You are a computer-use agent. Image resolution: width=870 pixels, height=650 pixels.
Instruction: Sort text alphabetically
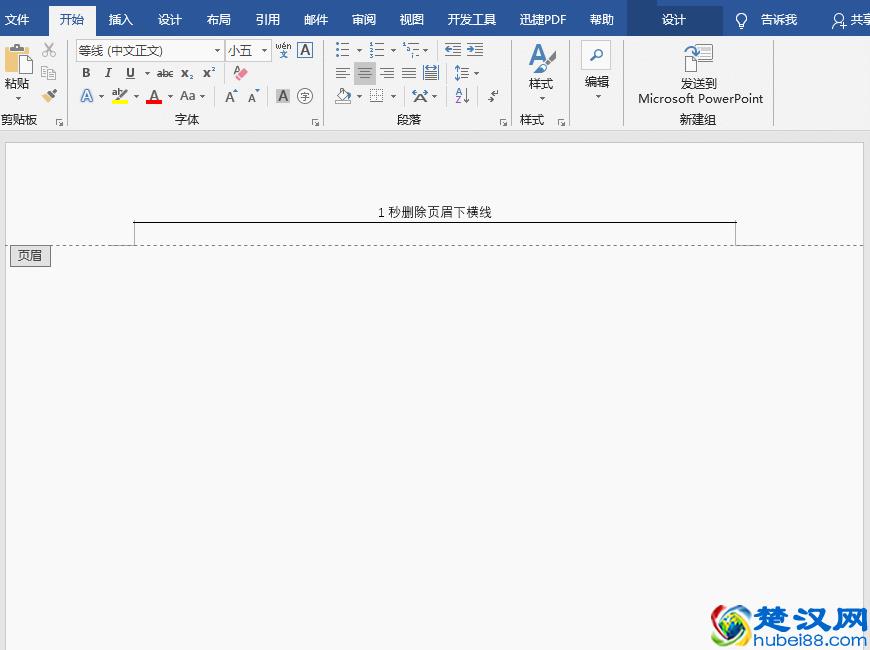(461, 96)
